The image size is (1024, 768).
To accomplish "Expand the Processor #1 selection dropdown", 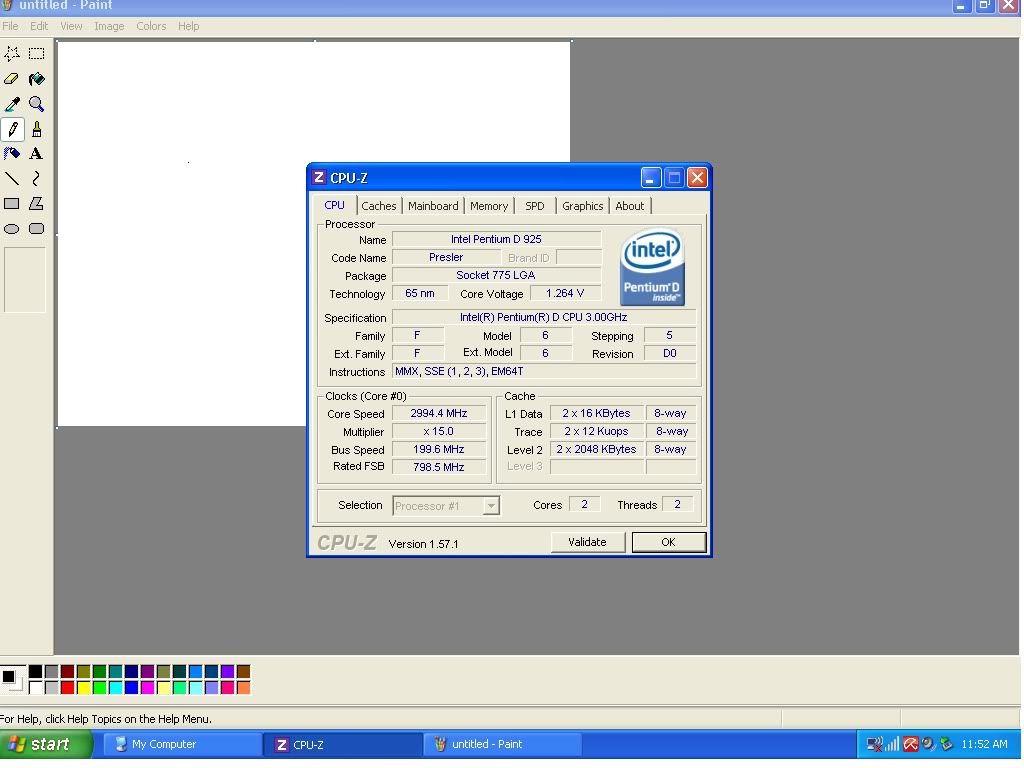I will 491,505.
